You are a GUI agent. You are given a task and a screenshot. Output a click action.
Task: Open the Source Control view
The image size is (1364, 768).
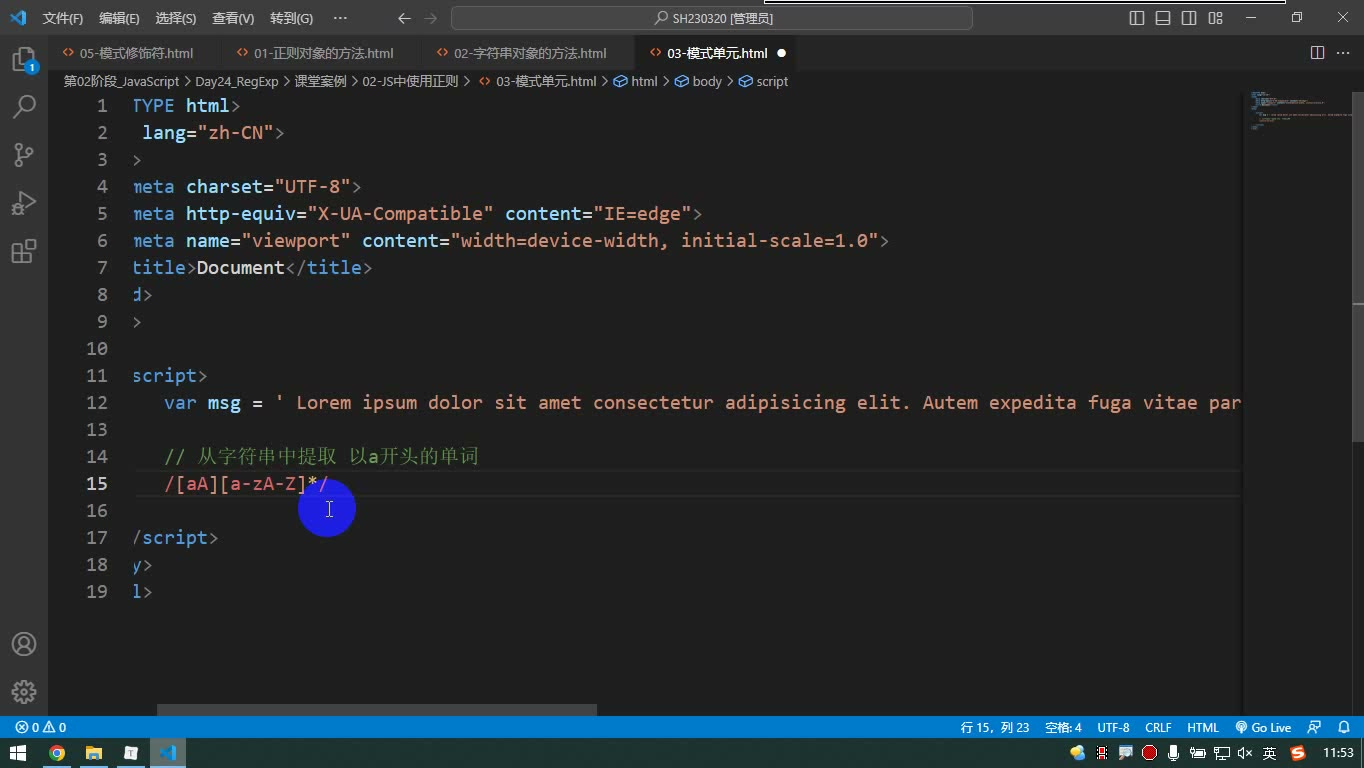click(x=24, y=154)
